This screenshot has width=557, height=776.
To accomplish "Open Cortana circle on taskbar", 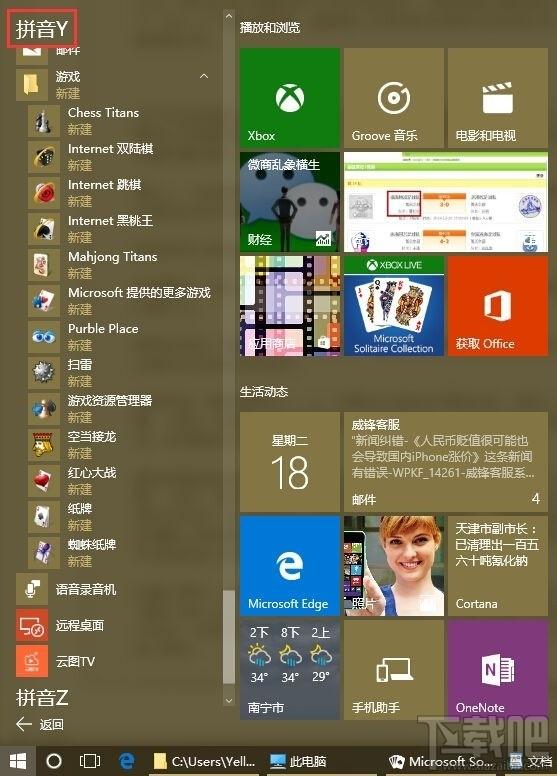I will pyautogui.click(x=53, y=761).
